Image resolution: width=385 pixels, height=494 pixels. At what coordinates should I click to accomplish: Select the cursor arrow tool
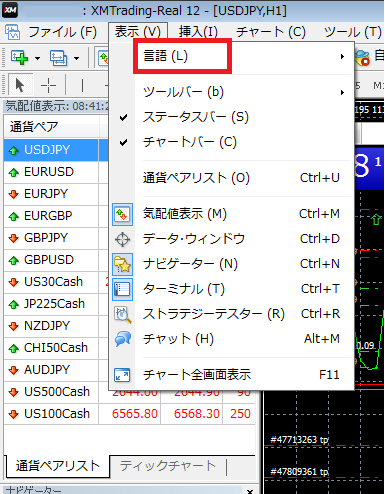click(x=20, y=85)
